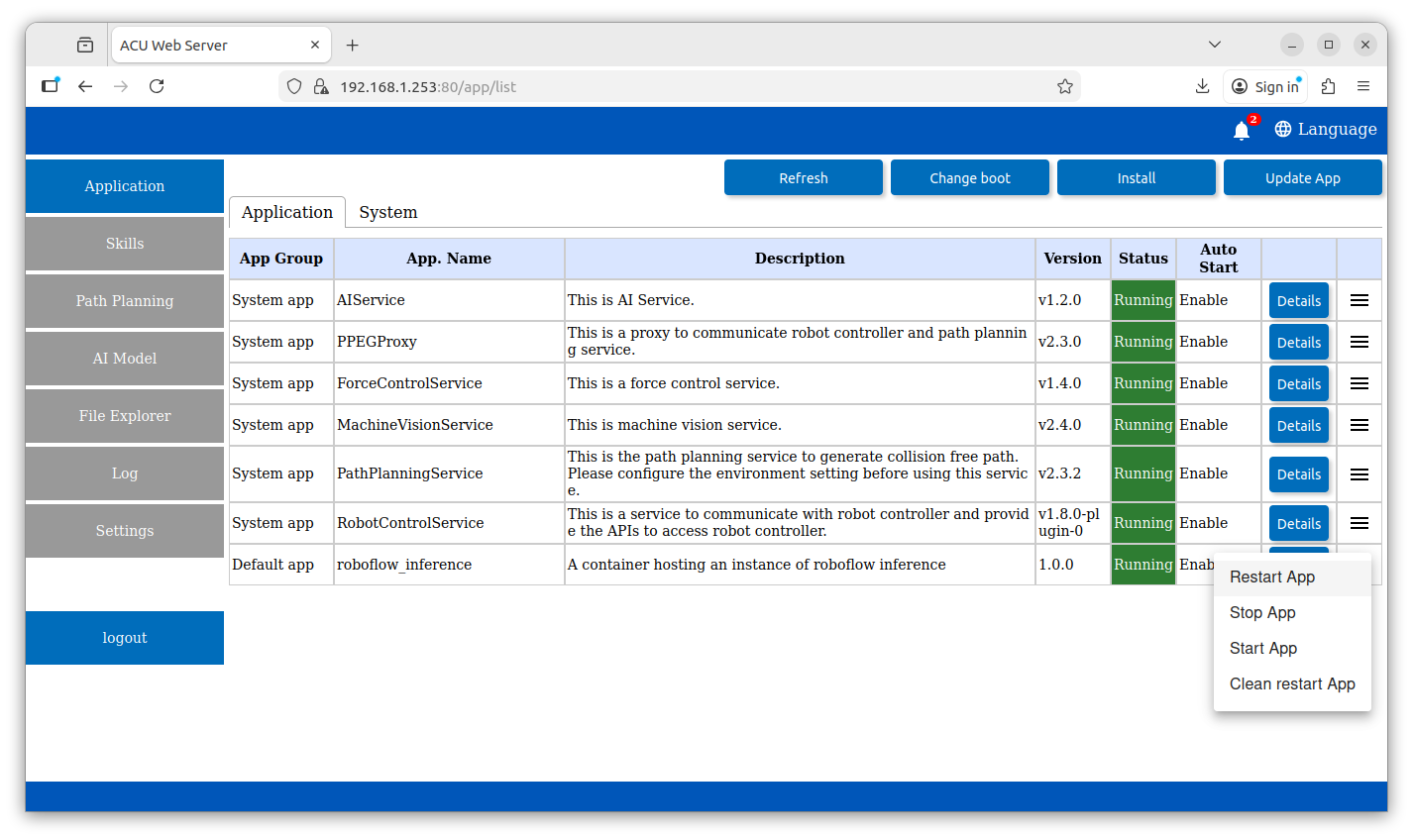
Task: Choose Clean restart App from context menu
Action: (1292, 684)
